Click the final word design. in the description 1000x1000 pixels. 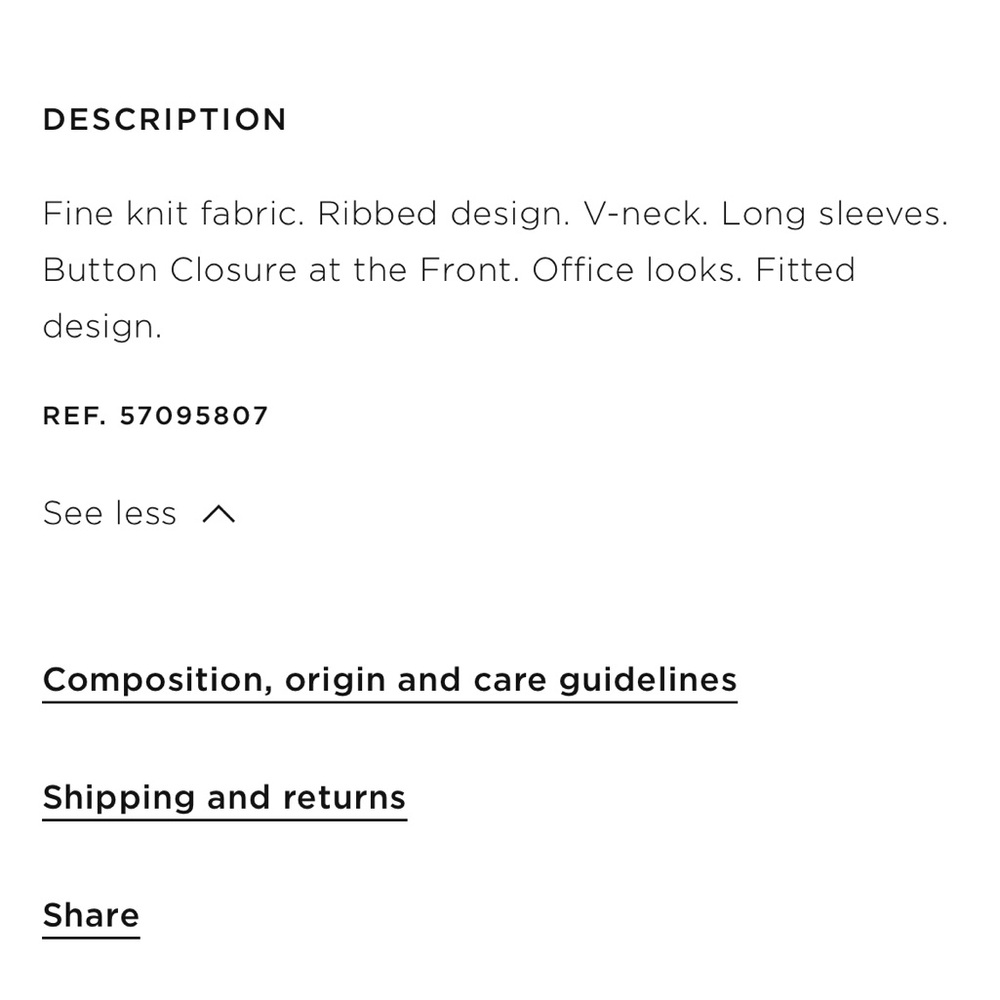101,327
